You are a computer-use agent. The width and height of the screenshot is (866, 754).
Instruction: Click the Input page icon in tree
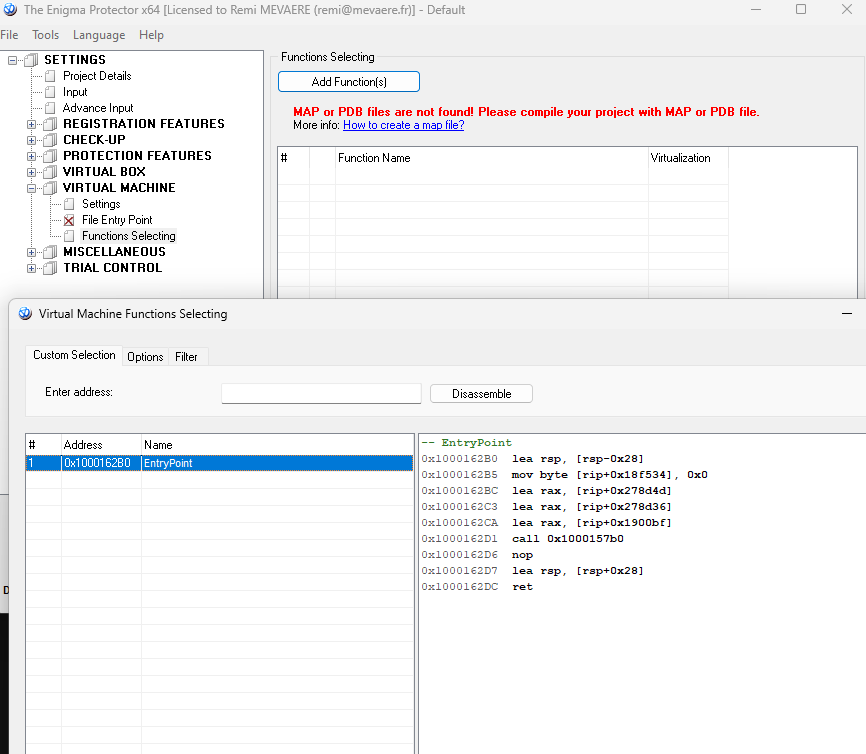click(x=50, y=92)
